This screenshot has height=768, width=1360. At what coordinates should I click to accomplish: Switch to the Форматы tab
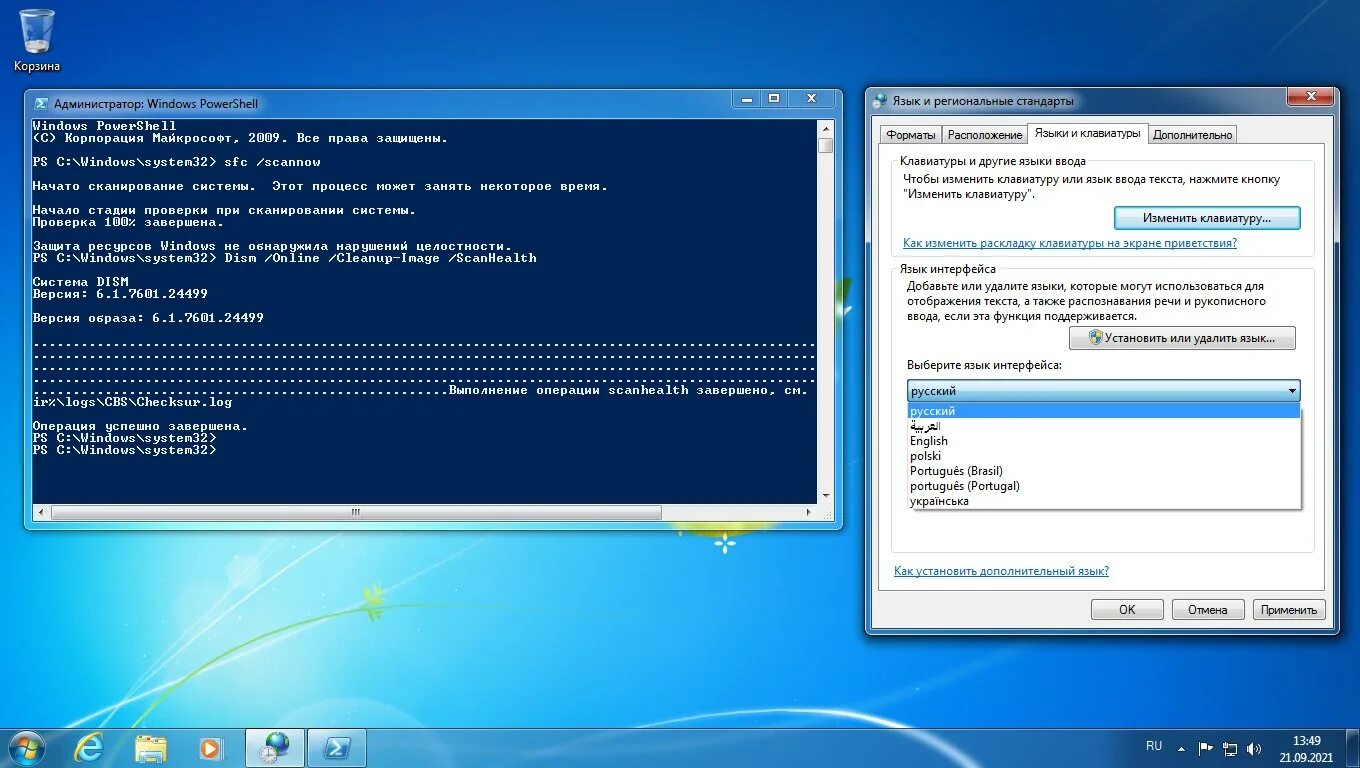(911, 135)
